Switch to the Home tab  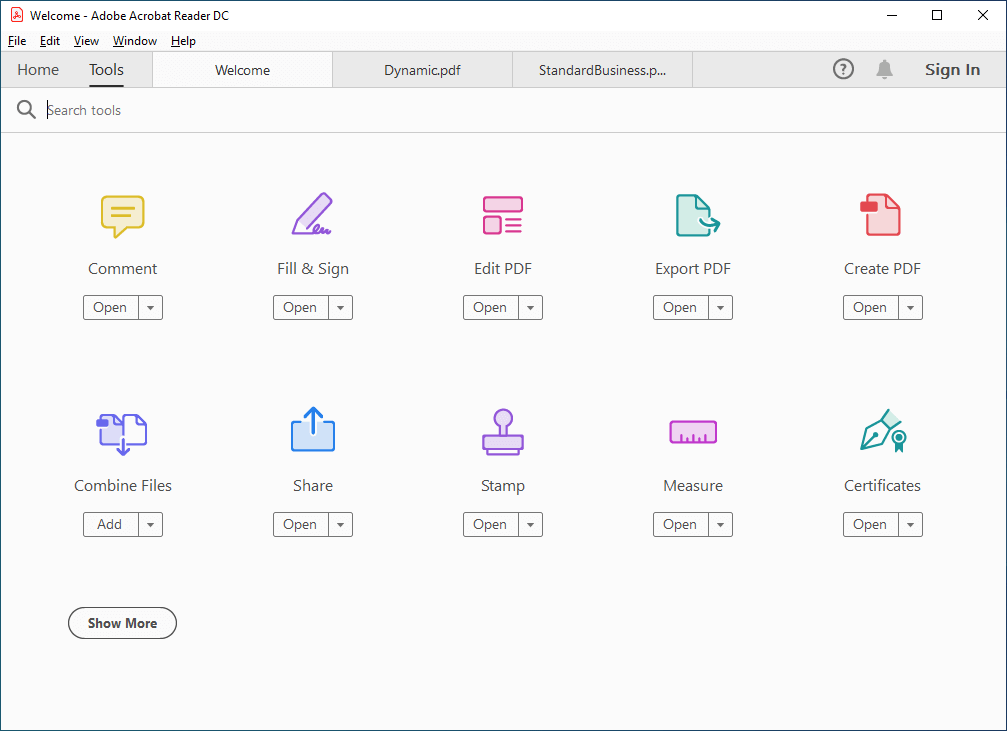pos(37,69)
